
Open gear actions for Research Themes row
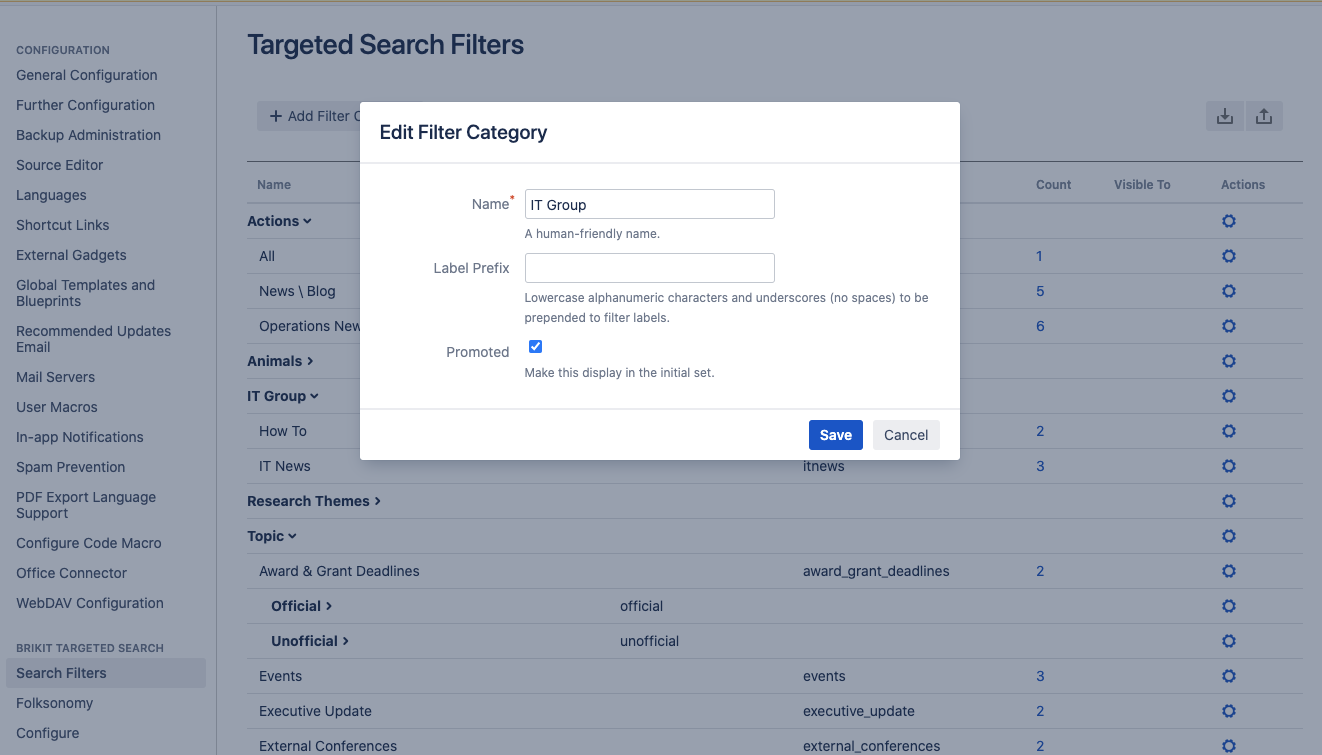[1229, 501]
